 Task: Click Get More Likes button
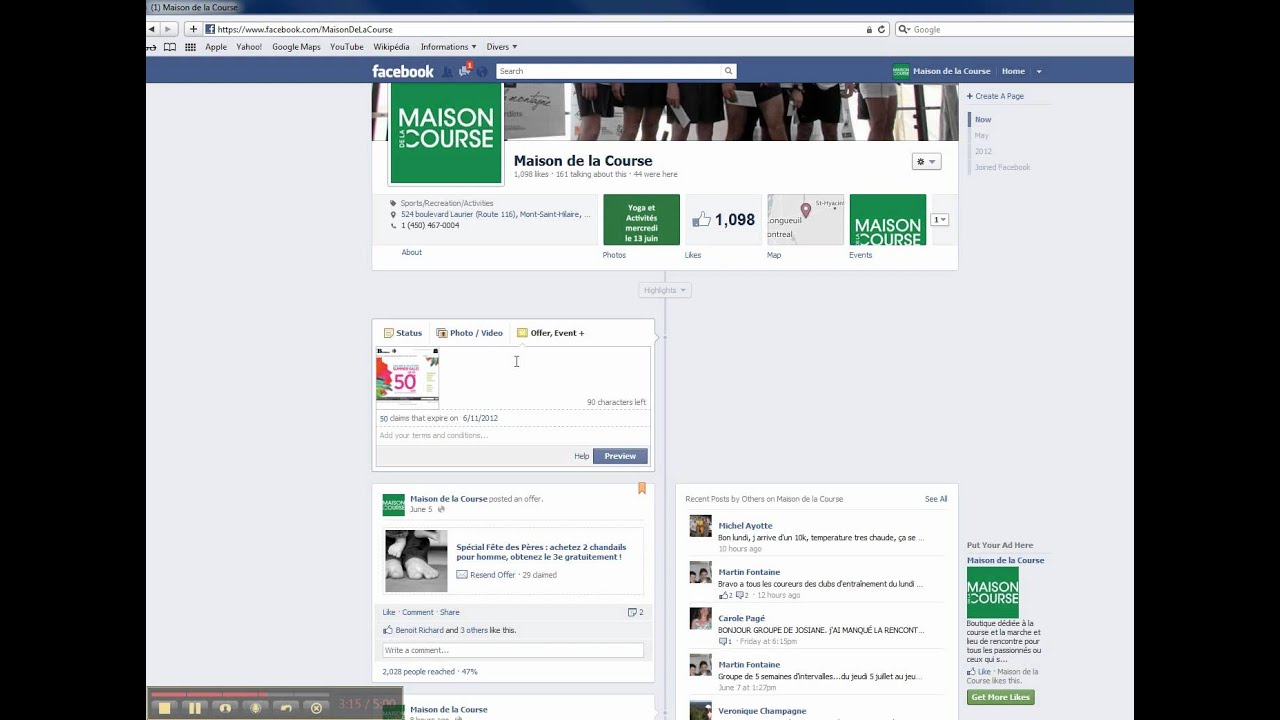point(1001,697)
